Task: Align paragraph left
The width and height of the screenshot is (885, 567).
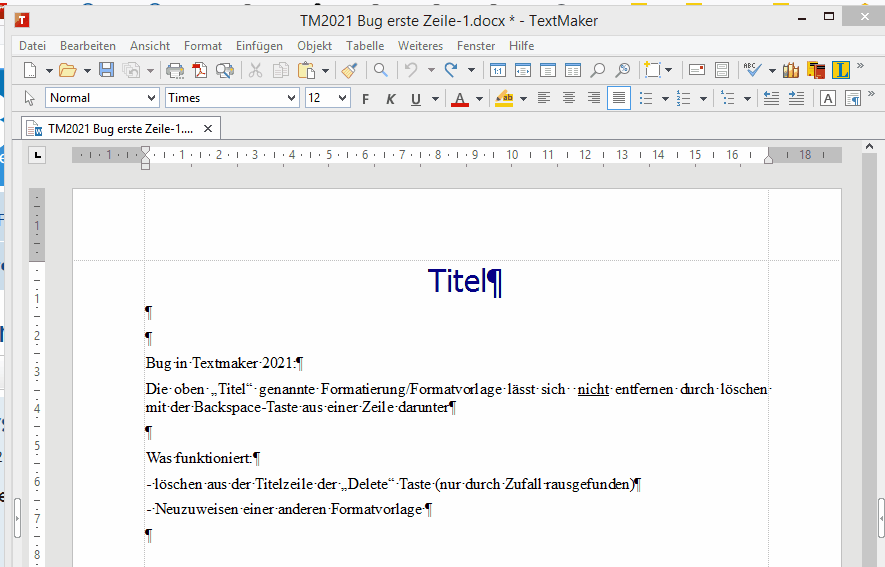Action: (544, 98)
